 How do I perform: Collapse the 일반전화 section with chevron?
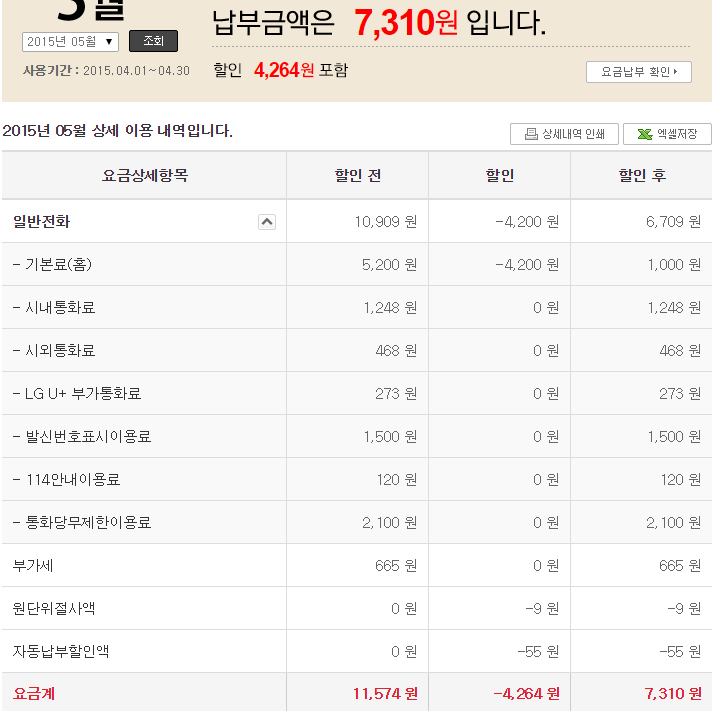coord(267,222)
